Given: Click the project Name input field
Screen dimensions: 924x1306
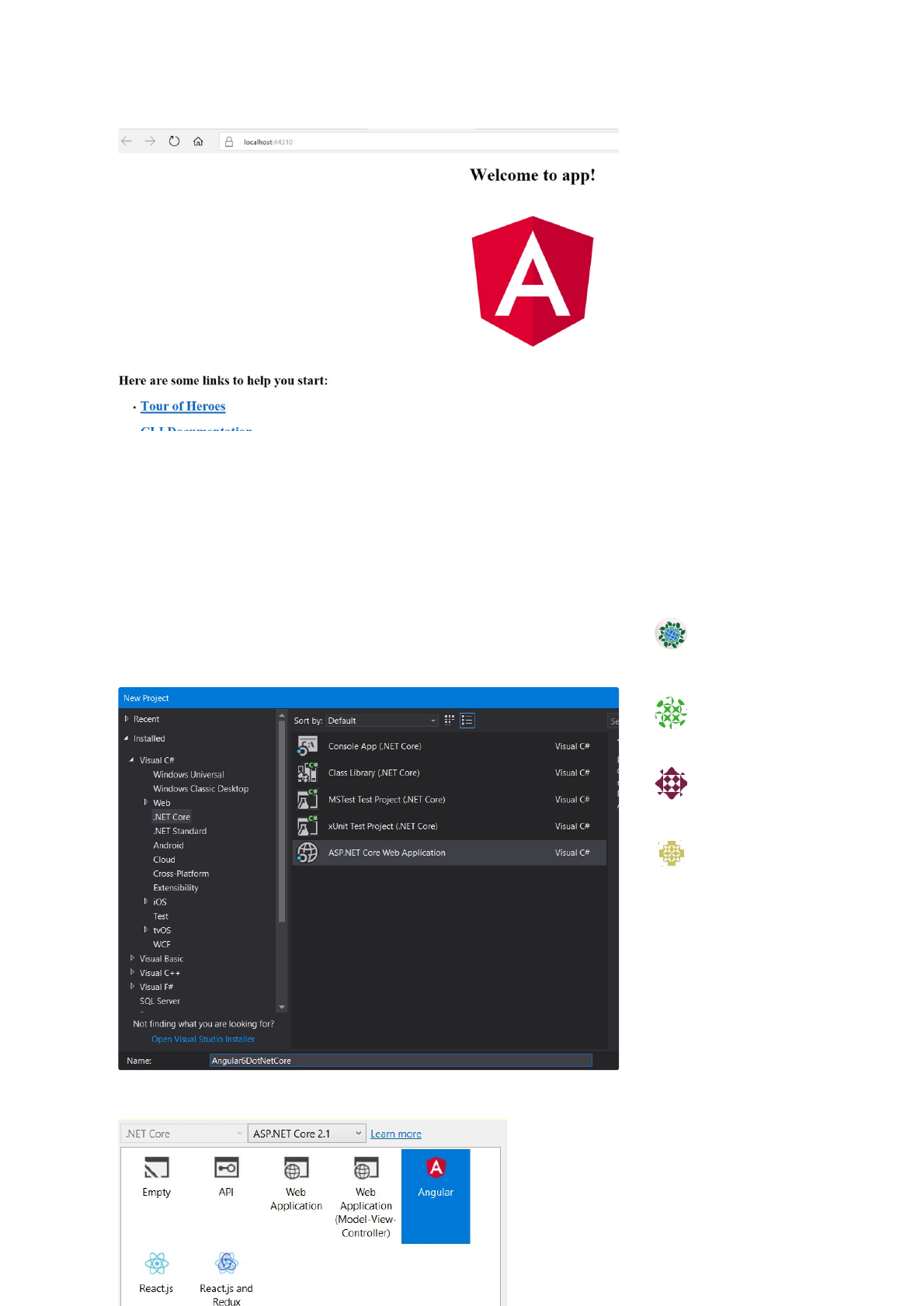Looking at the screenshot, I should click(401, 1061).
